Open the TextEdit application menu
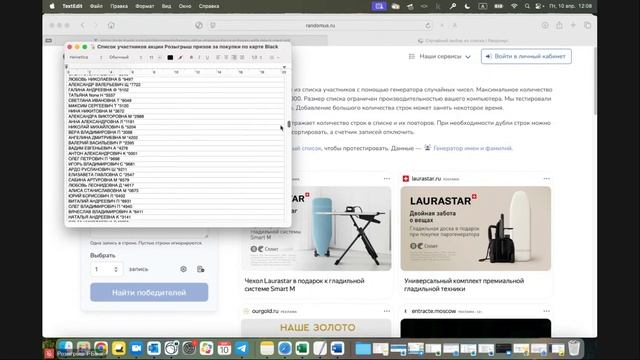Screen dimensions: 640x360 (72, 6)
